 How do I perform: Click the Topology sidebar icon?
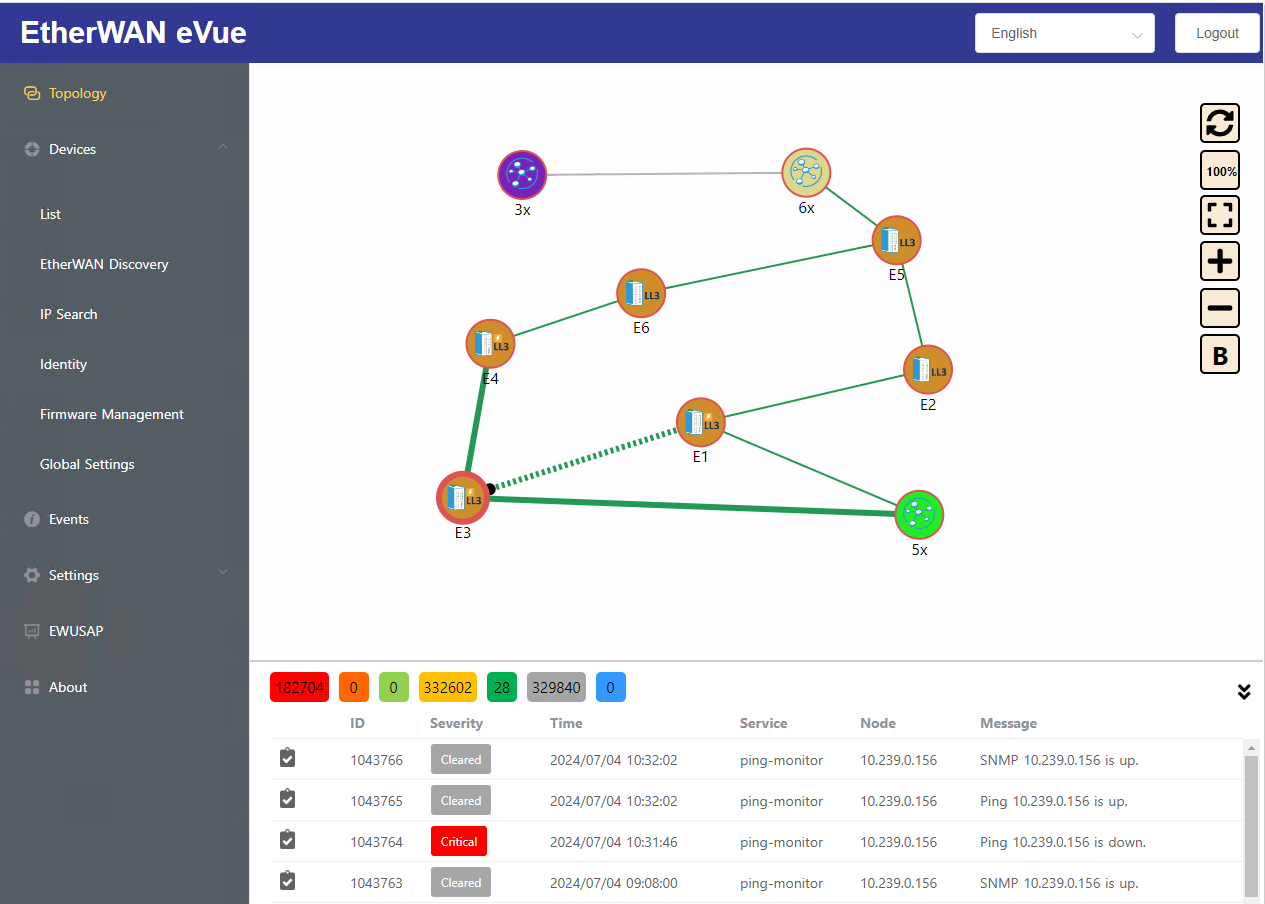(x=31, y=93)
